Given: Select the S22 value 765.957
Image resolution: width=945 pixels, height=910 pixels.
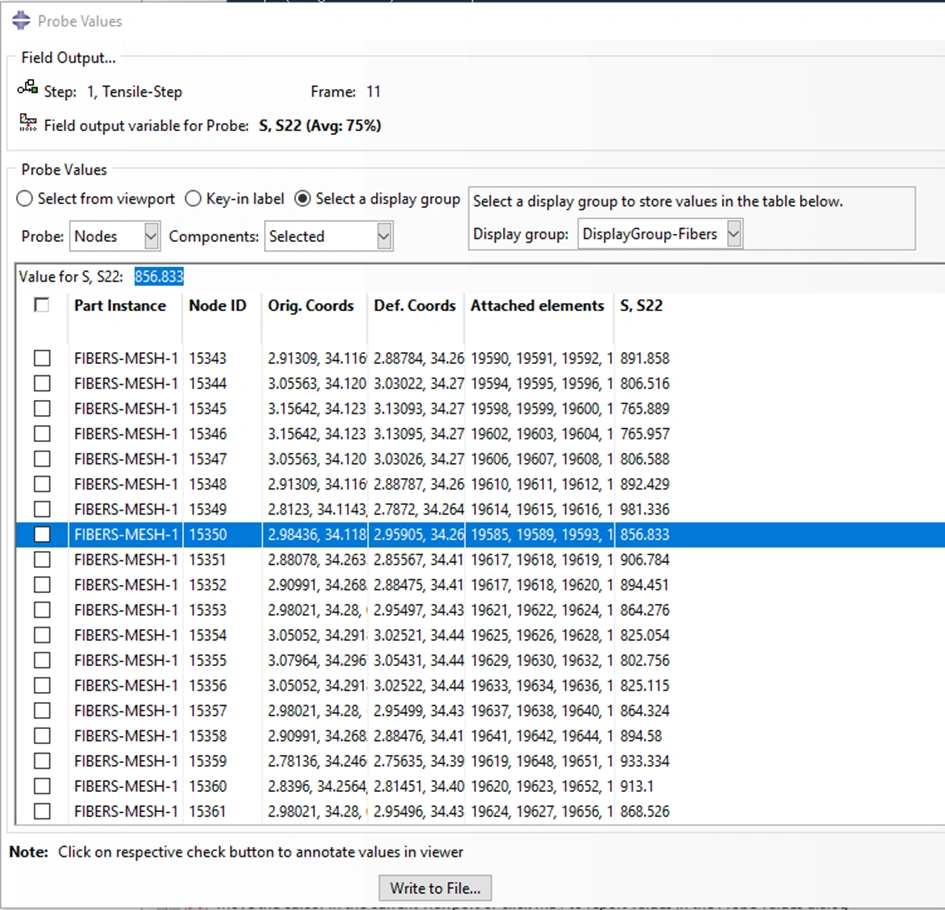Looking at the screenshot, I should [645, 434].
